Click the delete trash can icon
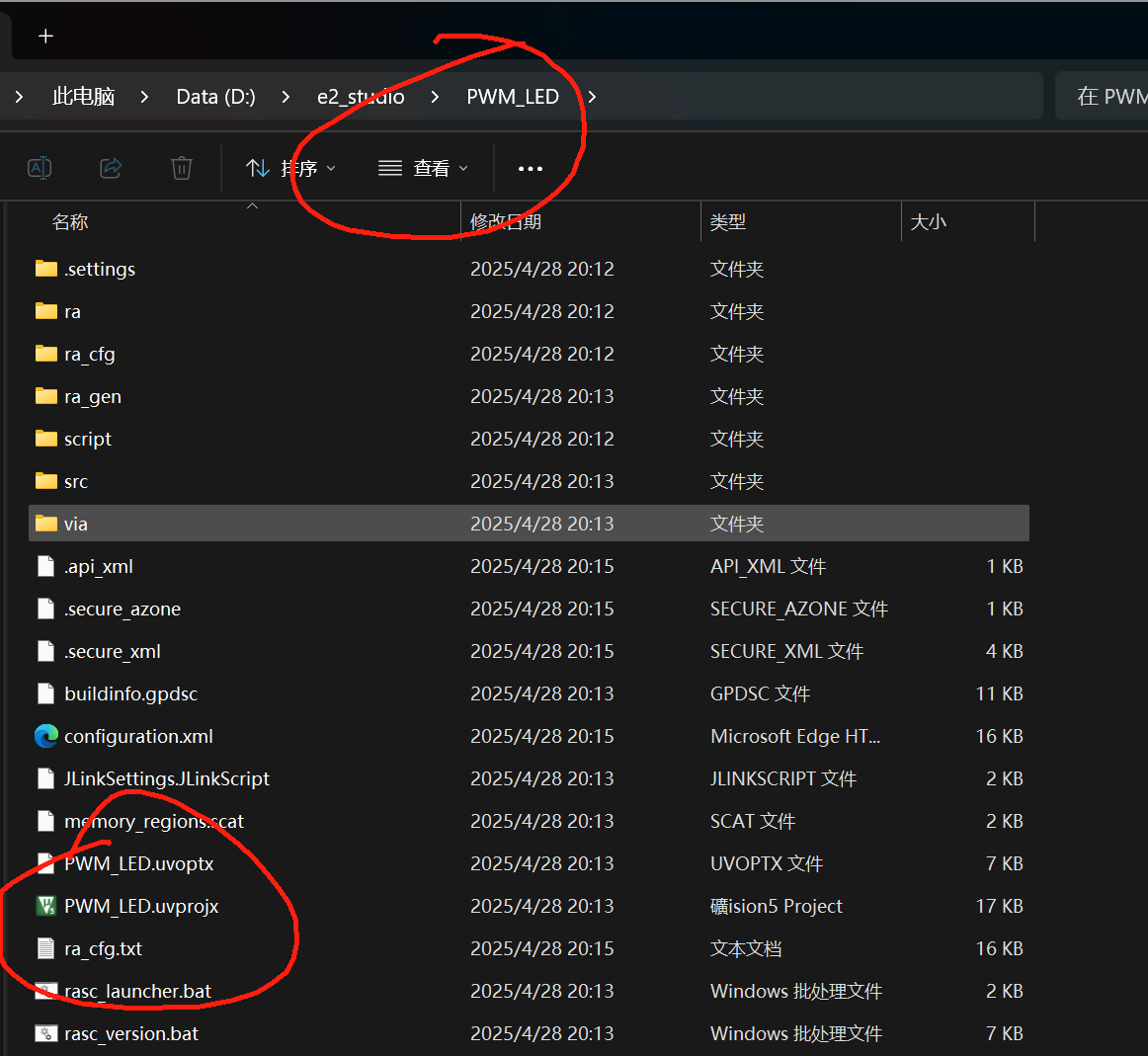 [182, 168]
